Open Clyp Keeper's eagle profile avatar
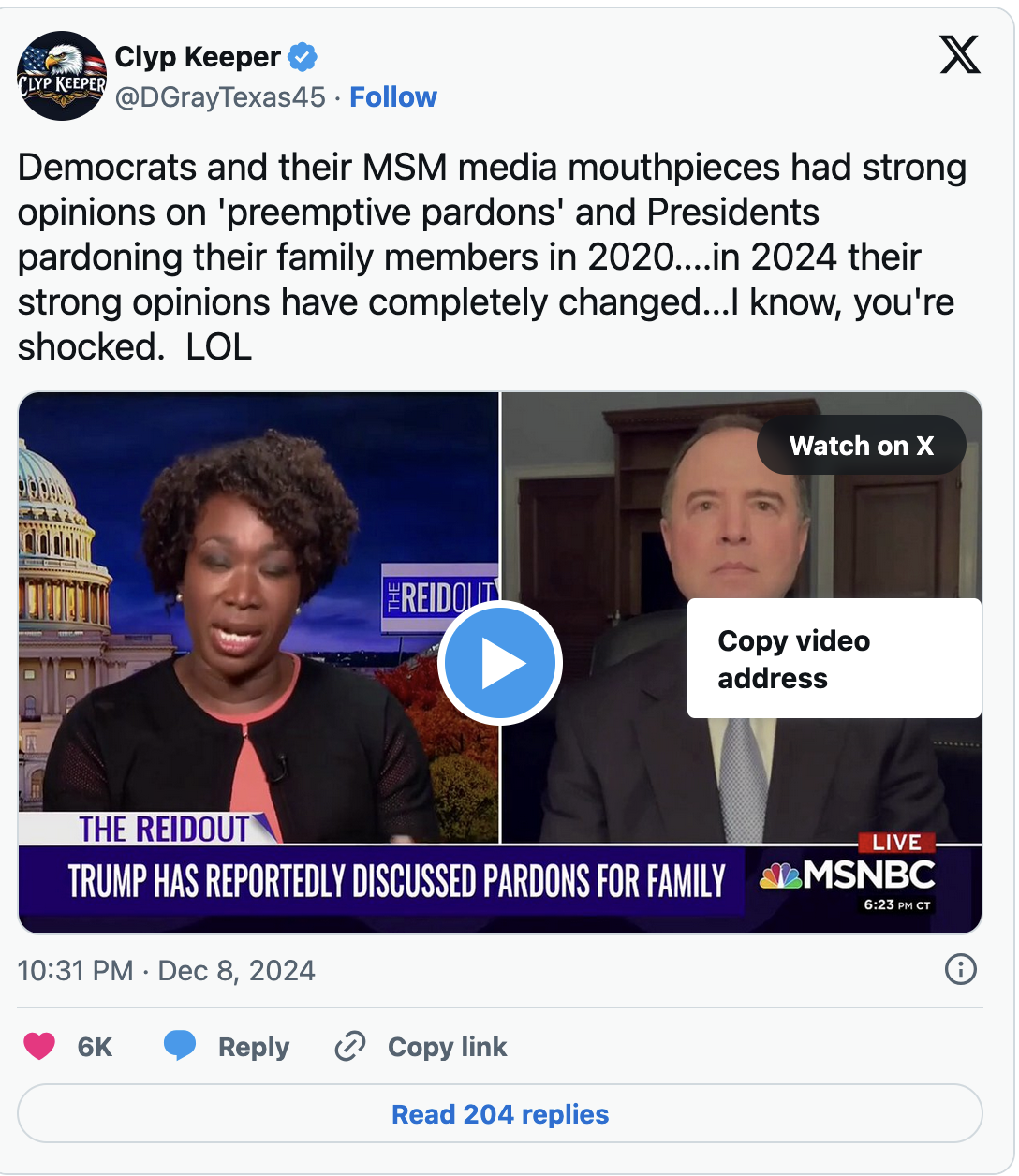Screen dimensions: 1019x1176 click(62, 76)
